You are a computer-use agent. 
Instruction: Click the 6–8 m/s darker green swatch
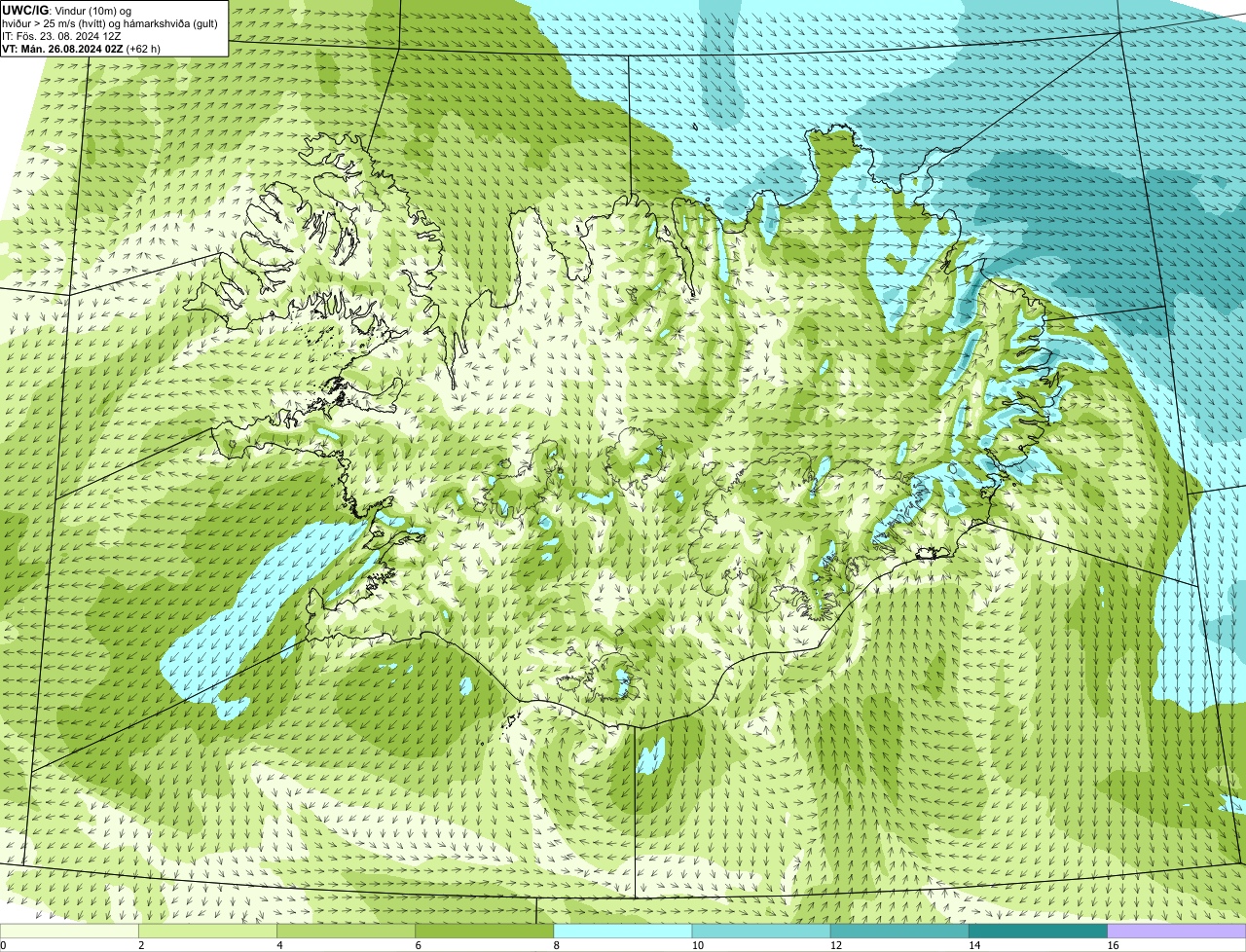485,932
